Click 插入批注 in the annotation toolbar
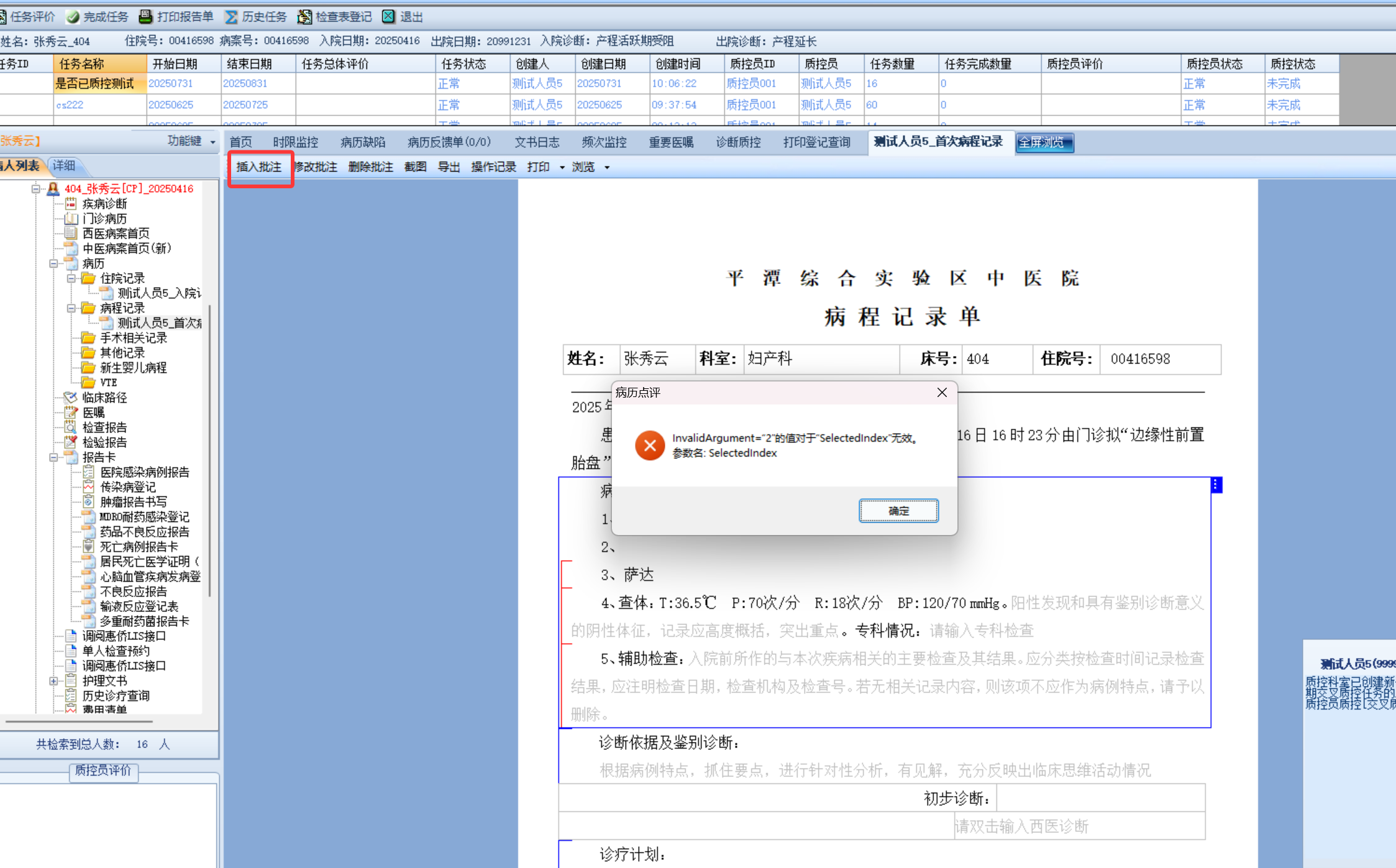Image resolution: width=1396 pixels, height=868 pixels. [x=259, y=167]
